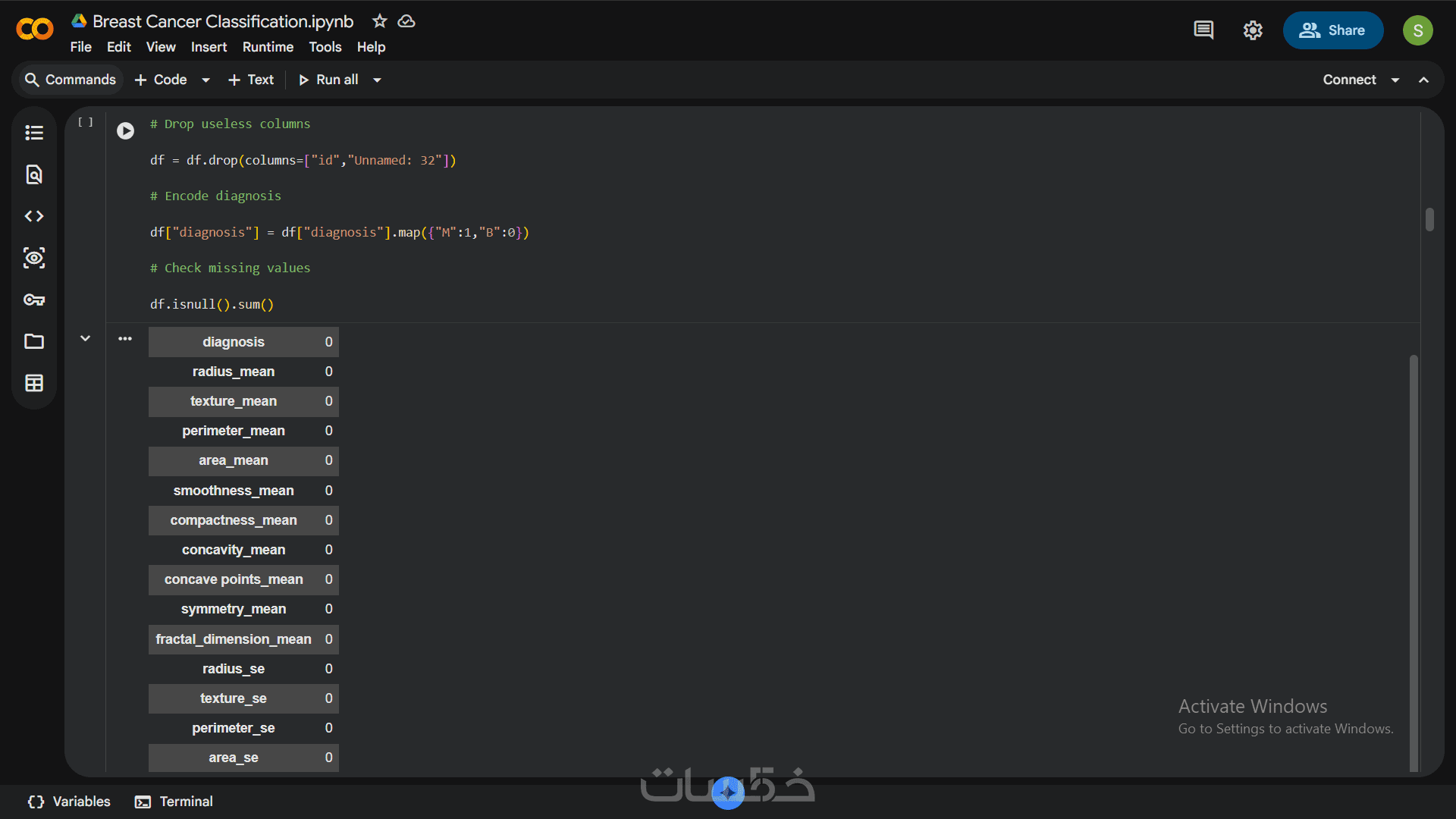The height and width of the screenshot is (819, 1456).
Task: Open find and replace sidebar icon
Action: [34, 174]
